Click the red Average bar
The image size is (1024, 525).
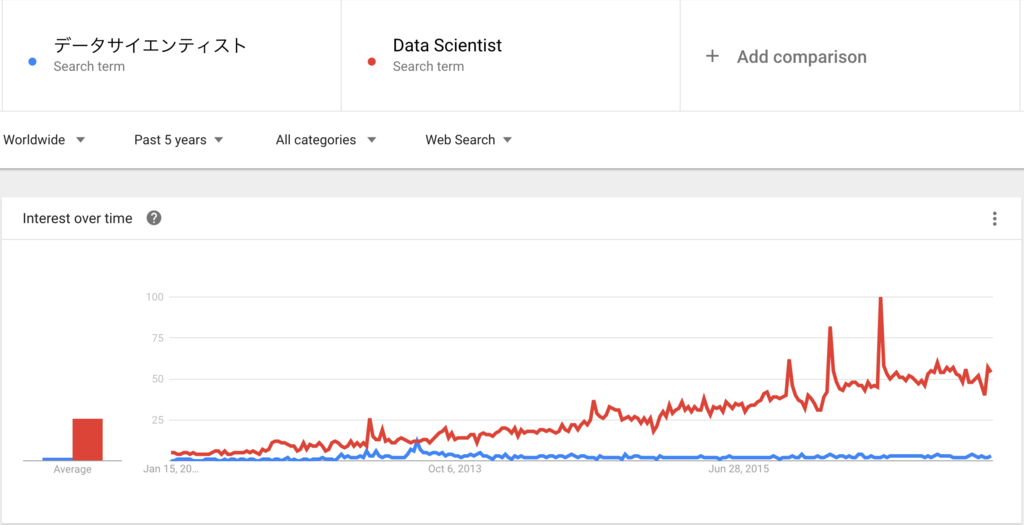88,439
